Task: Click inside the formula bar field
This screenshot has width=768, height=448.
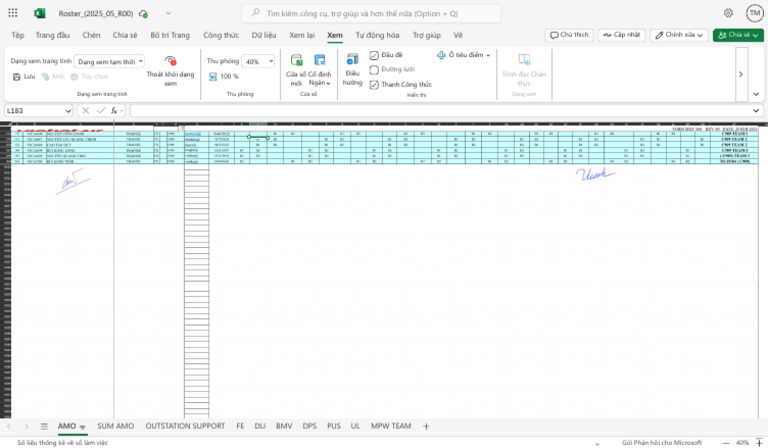Action: [x=439, y=111]
